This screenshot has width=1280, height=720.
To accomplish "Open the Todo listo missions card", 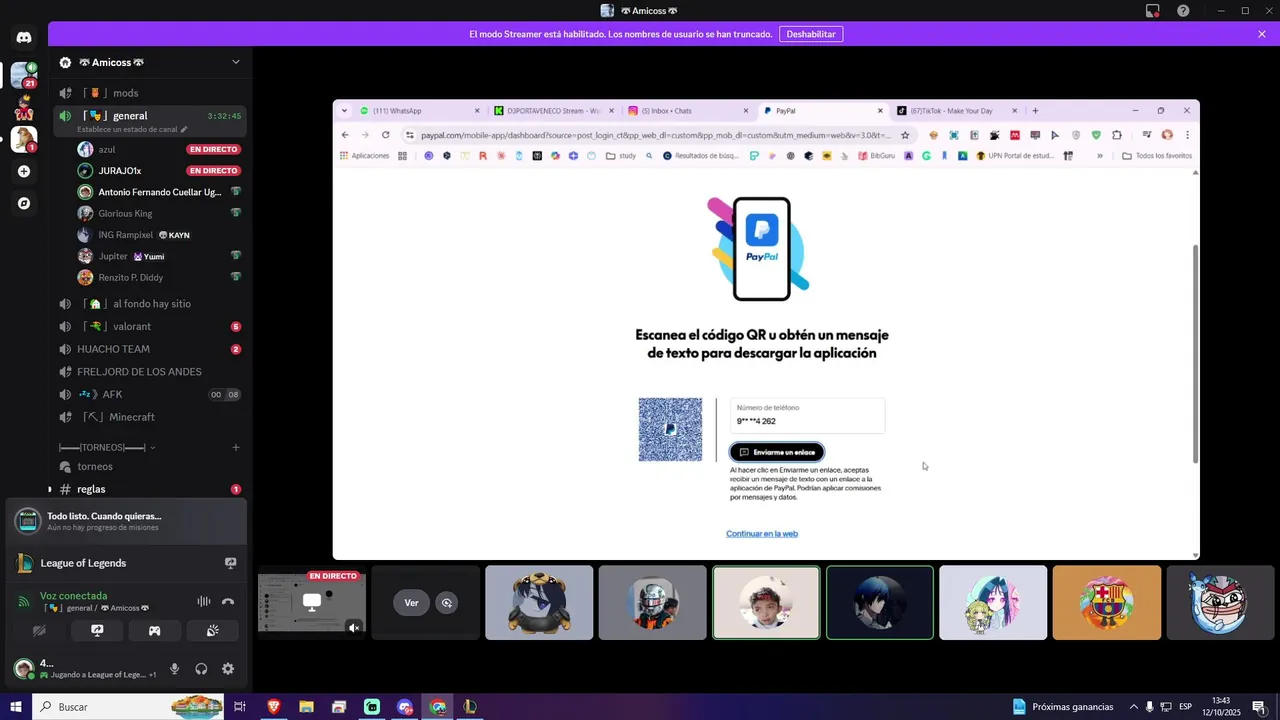I will coord(126,521).
